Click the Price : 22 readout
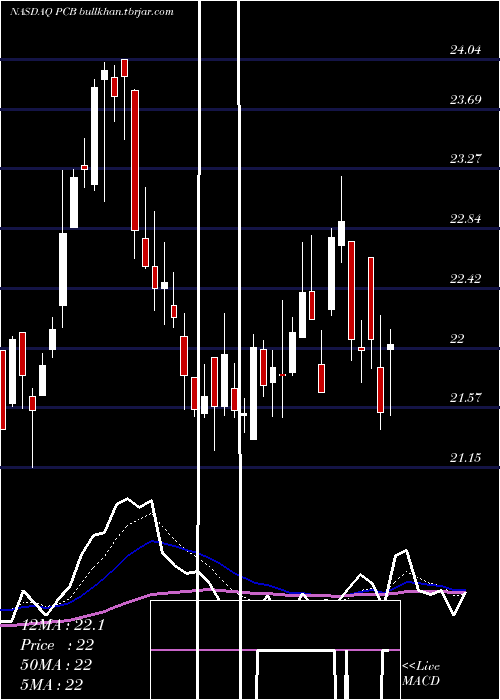Viewport: 500px width, 700px height. pos(57,645)
